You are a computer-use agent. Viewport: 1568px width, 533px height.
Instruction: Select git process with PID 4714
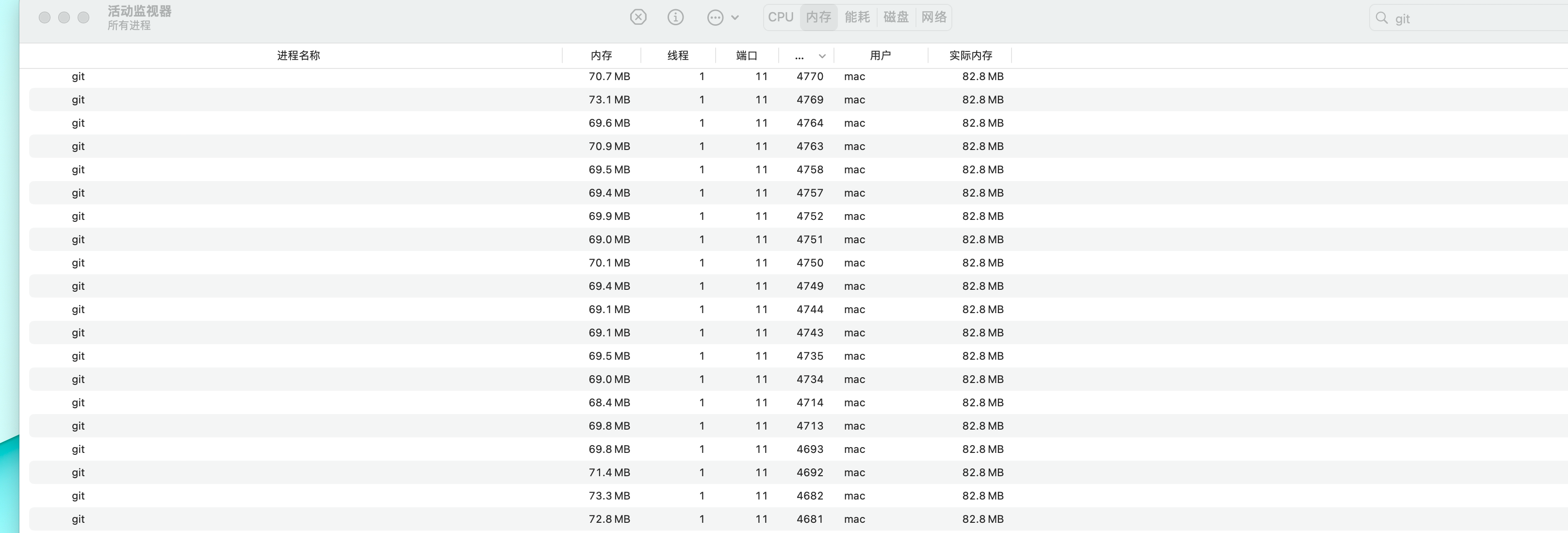click(x=799, y=402)
